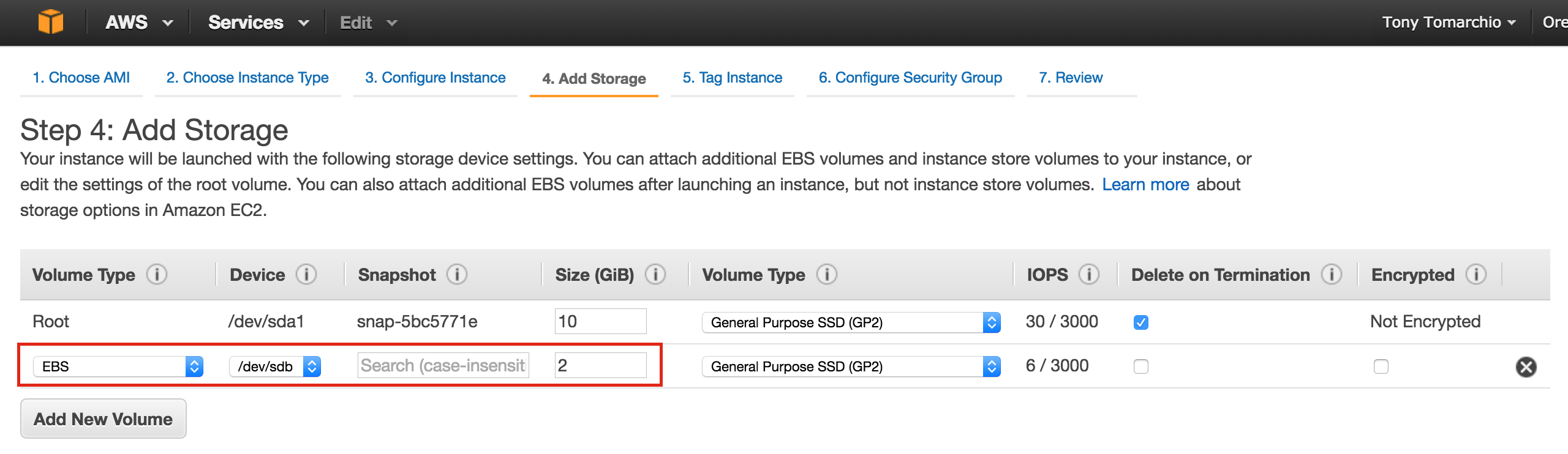Go to 1. Choose AMI tab
The image size is (1568, 454).
[x=81, y=78]
